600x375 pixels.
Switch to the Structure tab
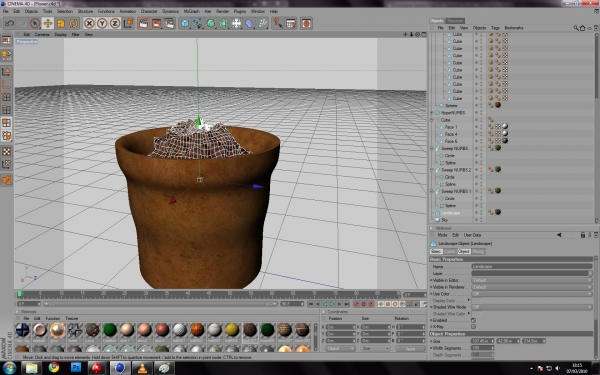coord(455,21)
